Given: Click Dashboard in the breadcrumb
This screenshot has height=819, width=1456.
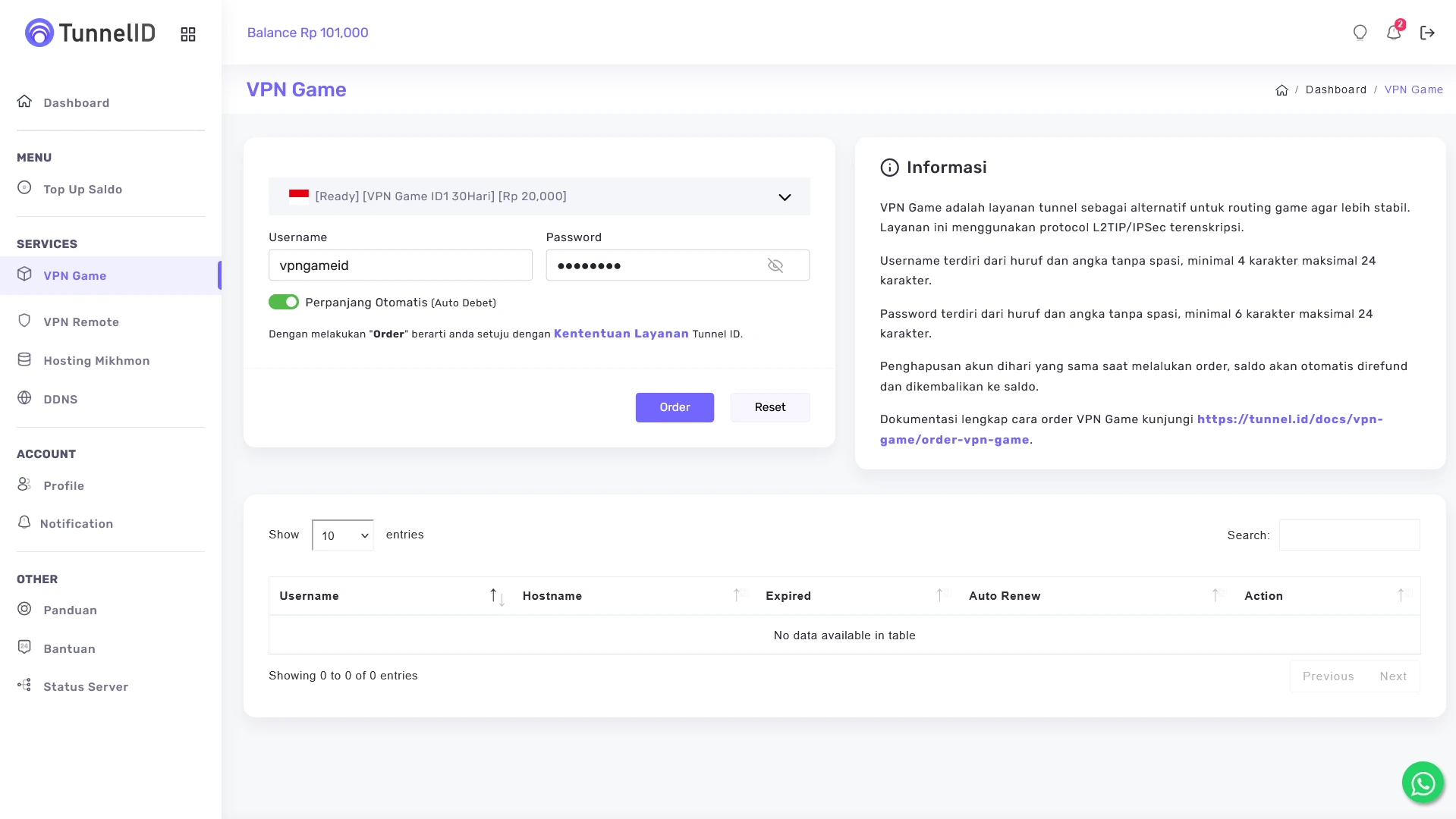Looking at the screenshot, I should 1335,89.
